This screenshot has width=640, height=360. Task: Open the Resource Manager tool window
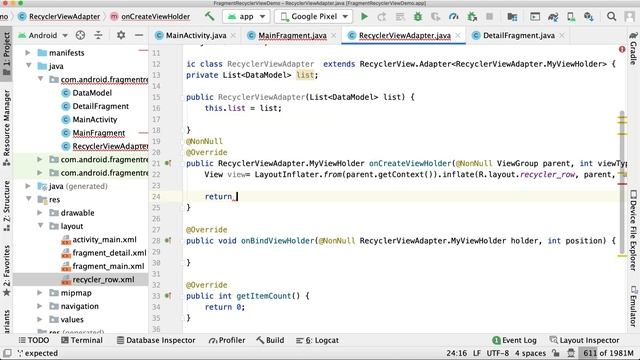7,127
